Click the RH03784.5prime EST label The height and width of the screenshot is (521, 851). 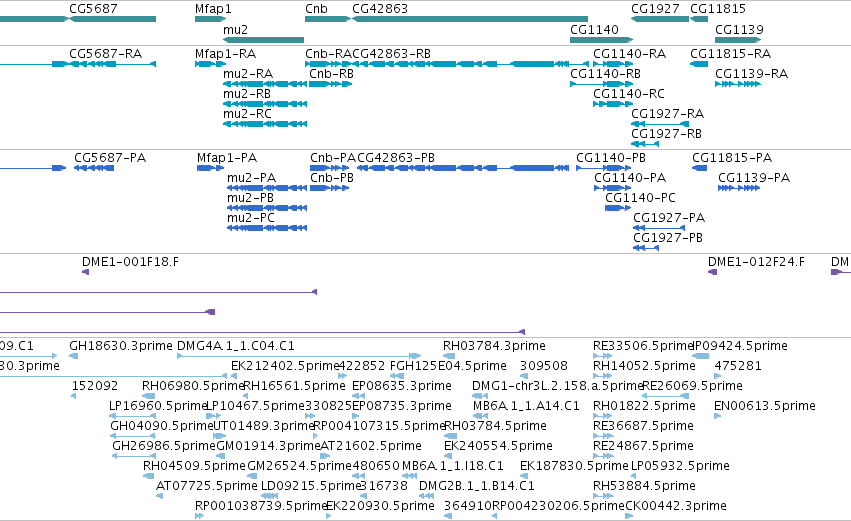pos(496,427)
